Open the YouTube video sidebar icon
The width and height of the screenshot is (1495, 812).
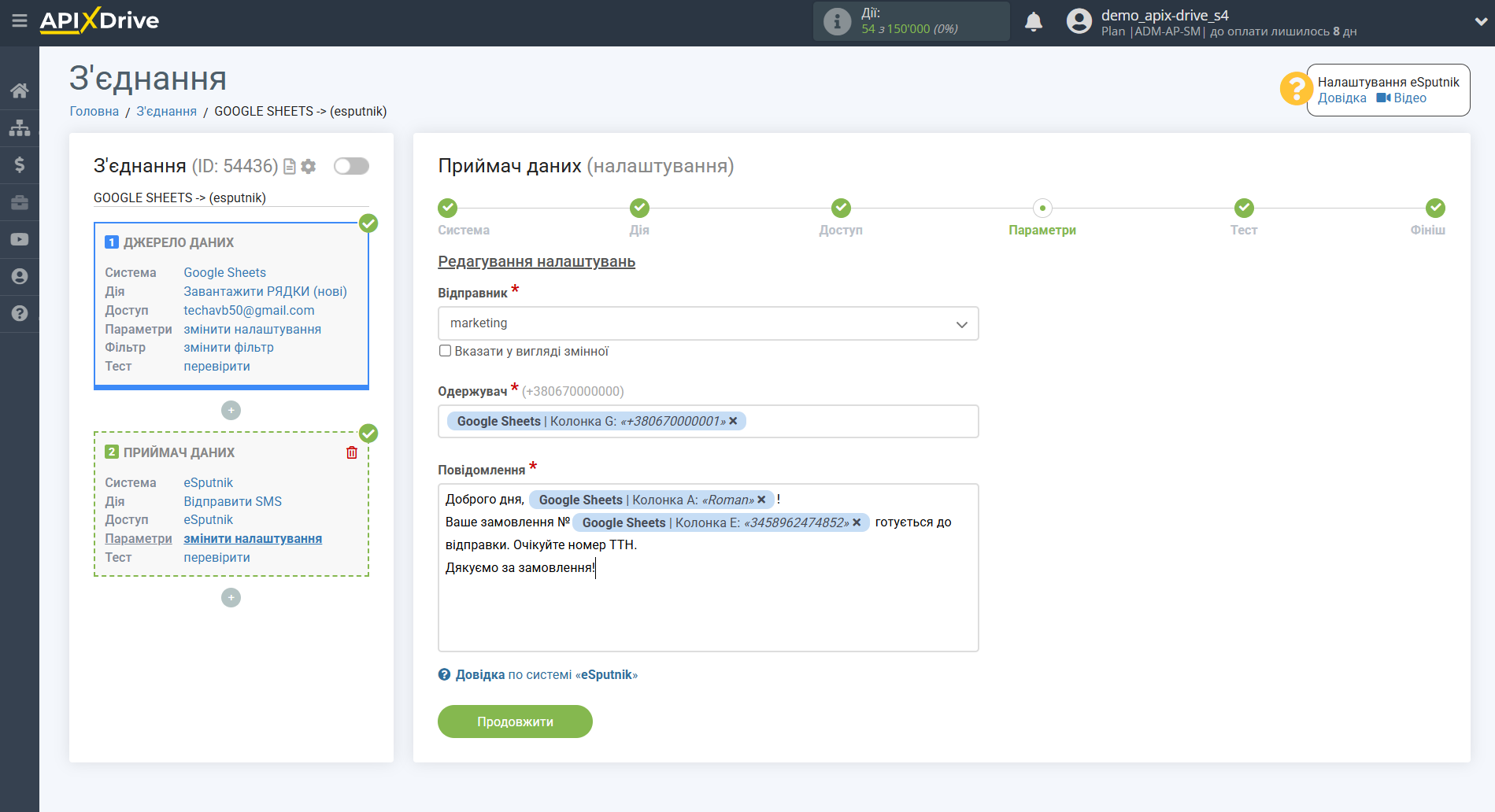tap(20, 239)
